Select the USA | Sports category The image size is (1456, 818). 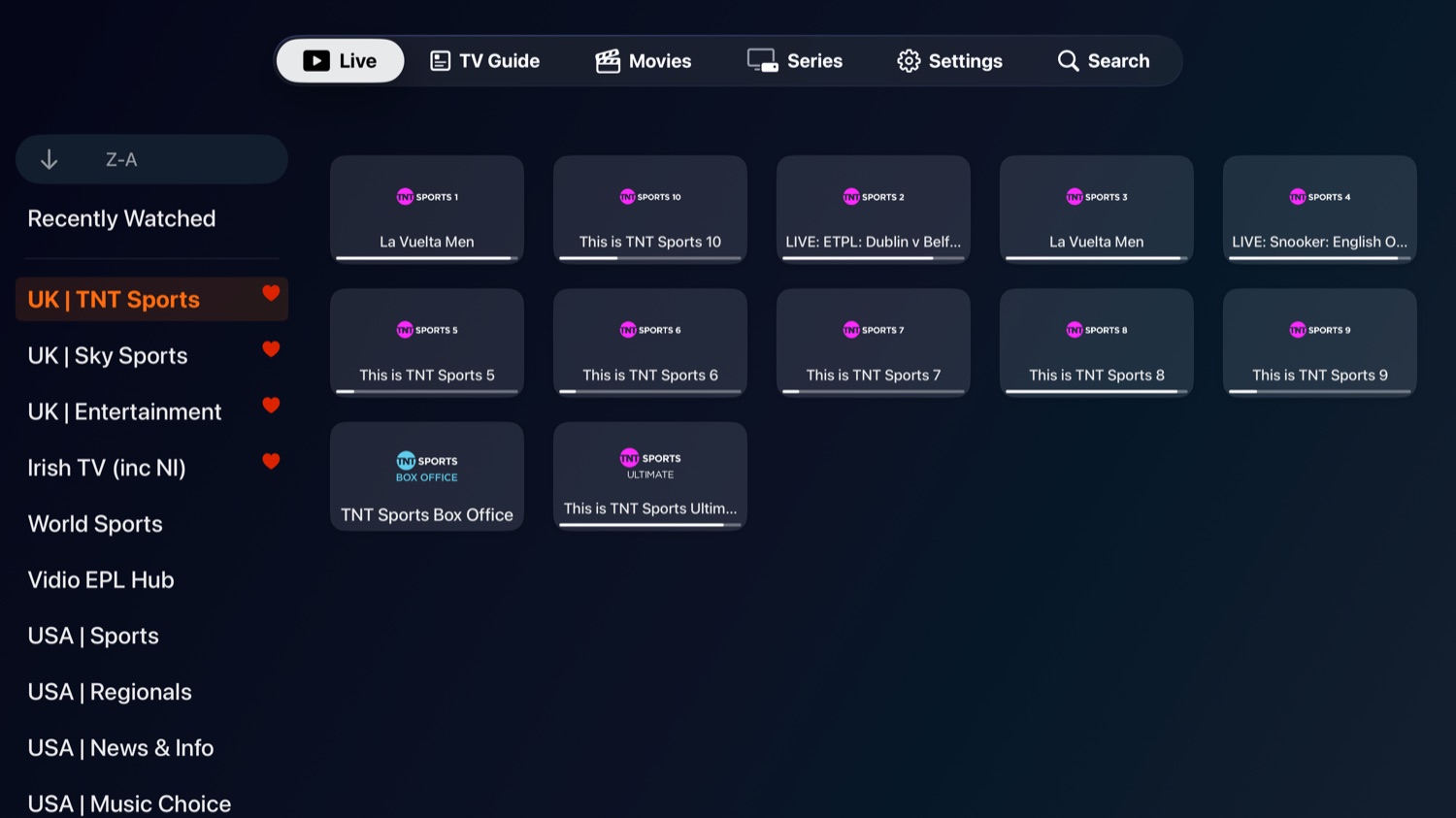(x=93, y=637)
